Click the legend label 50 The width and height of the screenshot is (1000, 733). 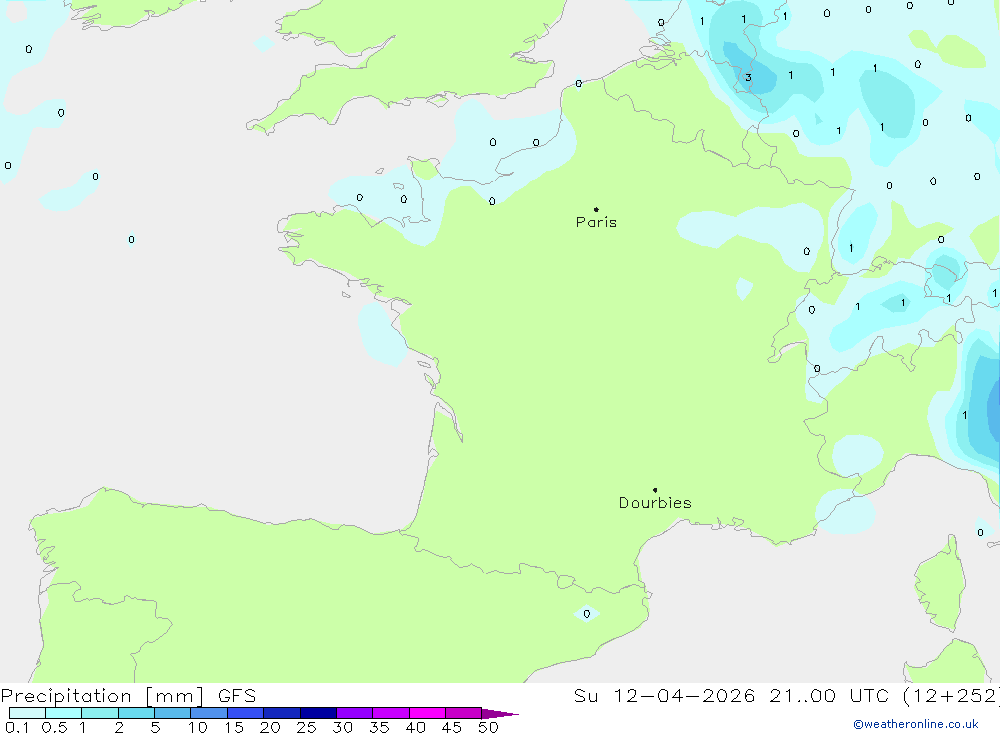(488, 727)
